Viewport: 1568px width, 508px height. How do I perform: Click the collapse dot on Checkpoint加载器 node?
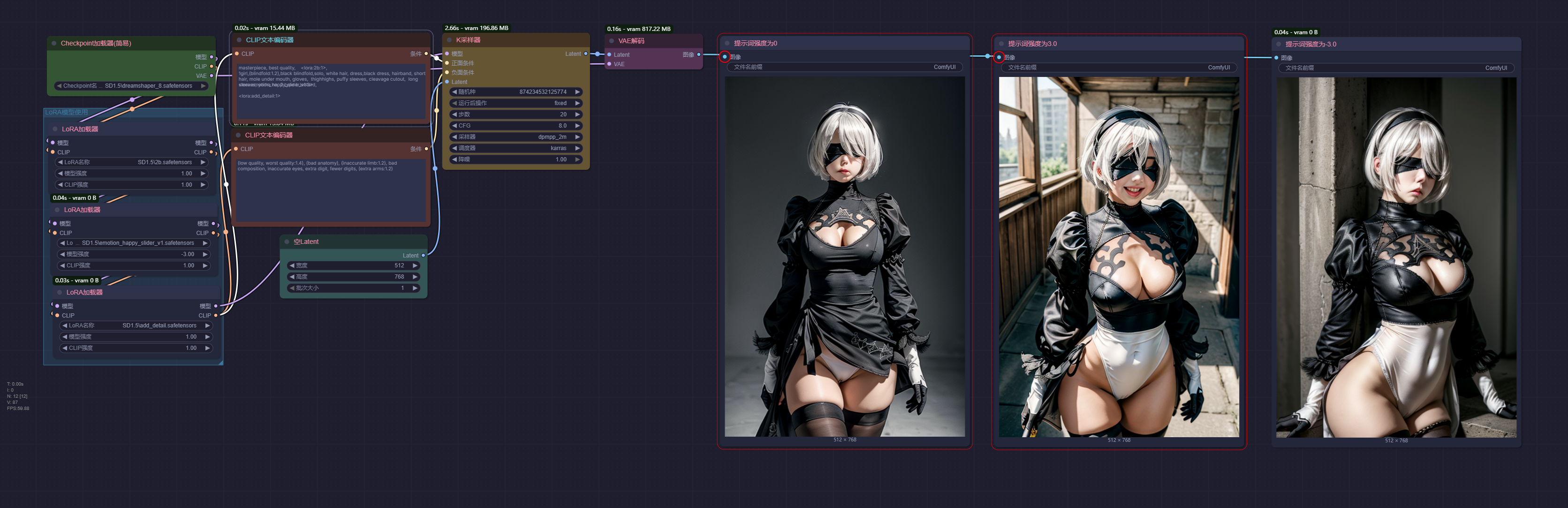pyautogui.click(x=54, y=43)
